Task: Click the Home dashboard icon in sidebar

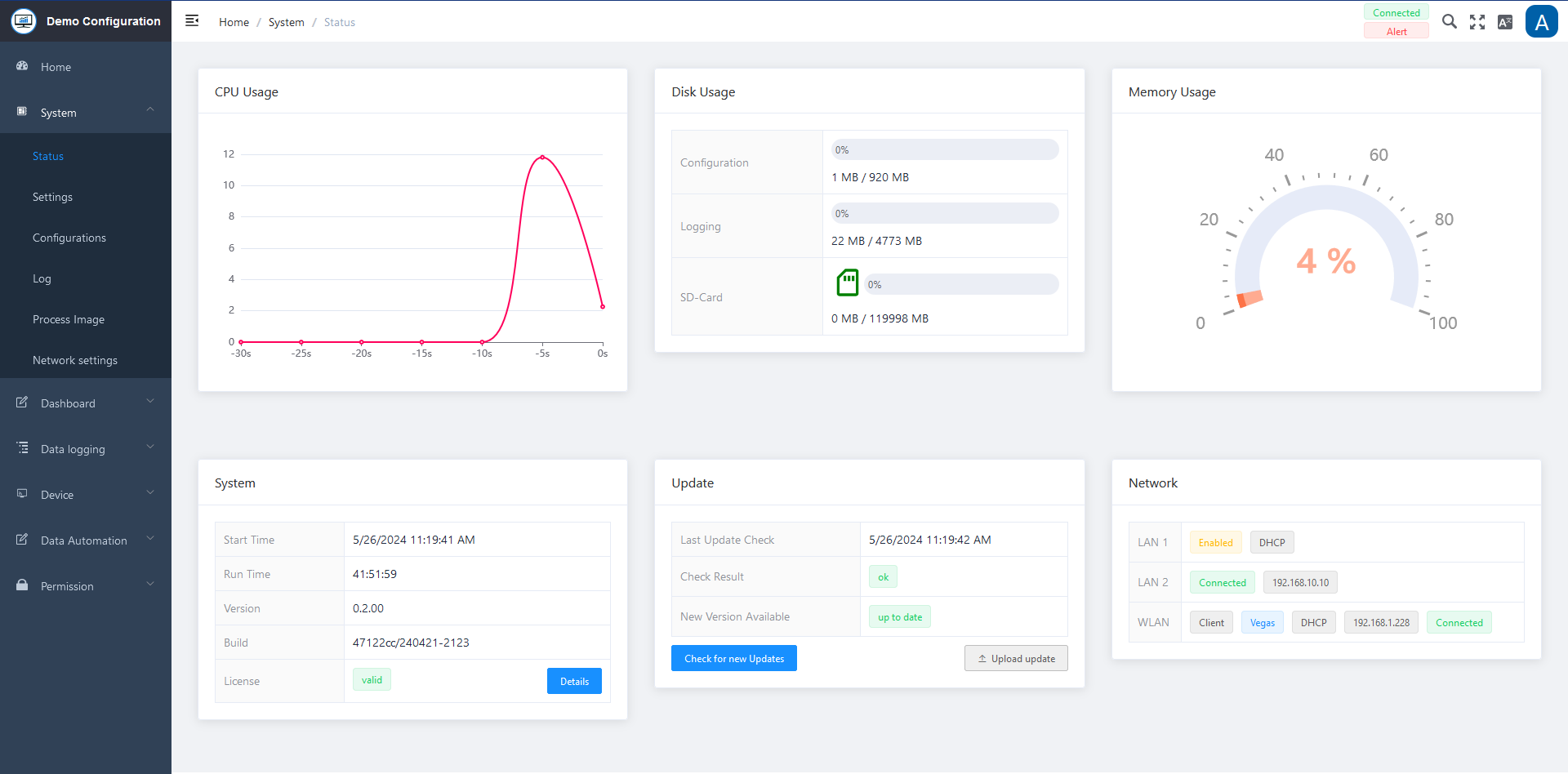Action: pyautogui.click(x=23, y=66)
